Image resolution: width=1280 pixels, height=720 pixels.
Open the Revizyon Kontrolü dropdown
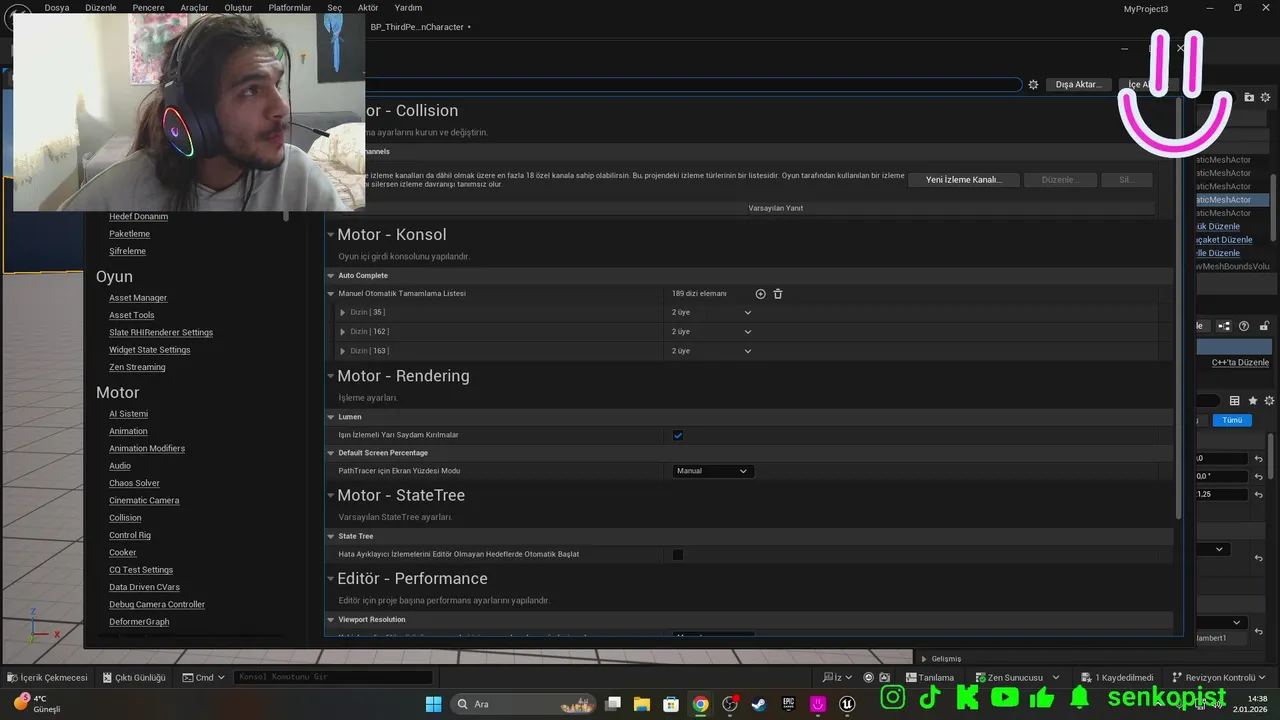[1219, 677]
